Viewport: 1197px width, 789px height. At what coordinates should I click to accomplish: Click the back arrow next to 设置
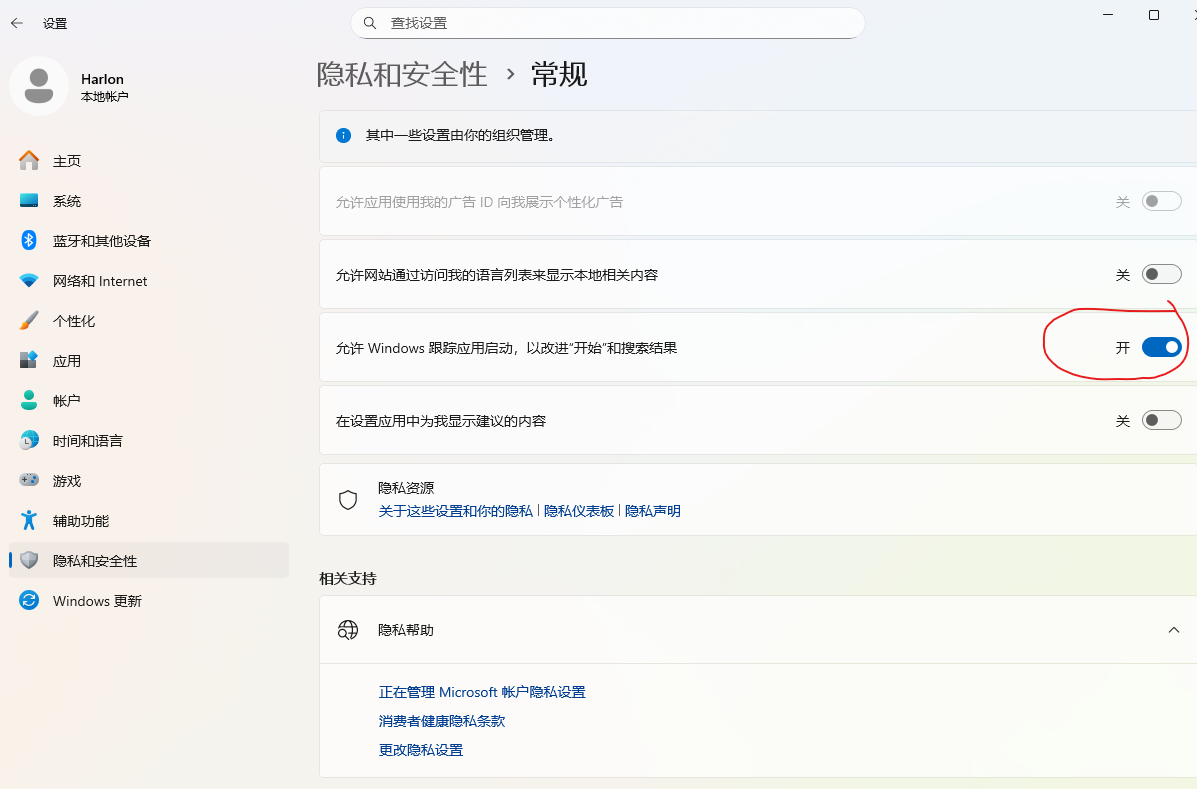click(x=17, y=23)
